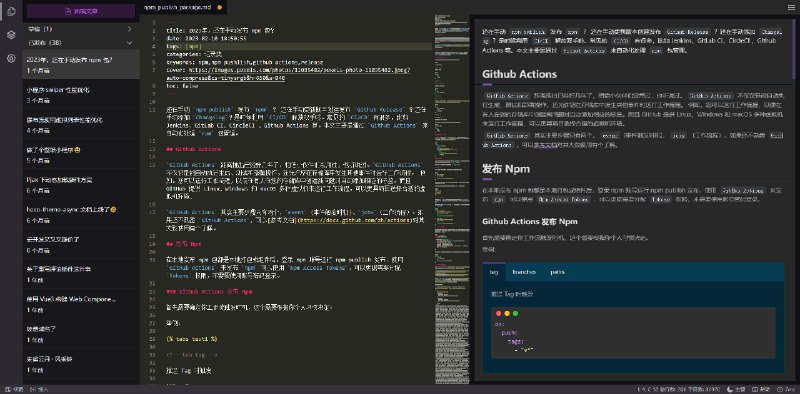Select the 'branches' tab in the preview
Screen dimensions: 800x394
point(524,272)
